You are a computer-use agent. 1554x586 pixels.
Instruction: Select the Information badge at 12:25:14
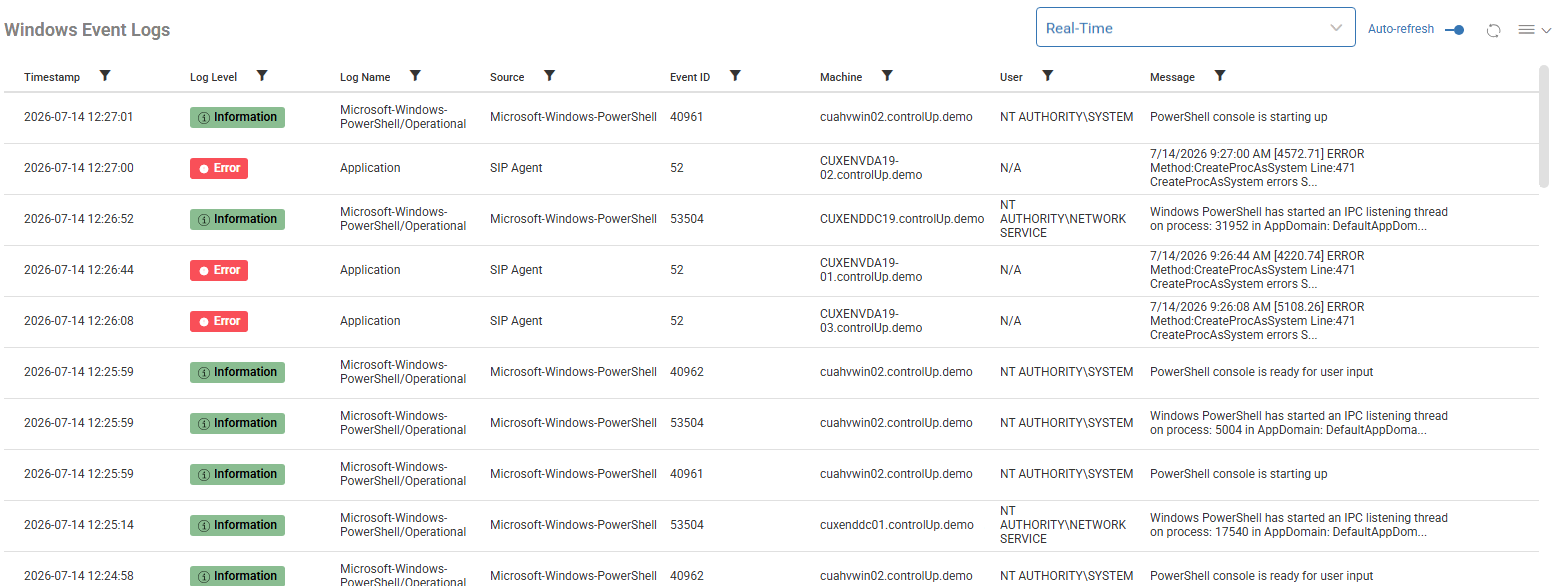[237, 525]
